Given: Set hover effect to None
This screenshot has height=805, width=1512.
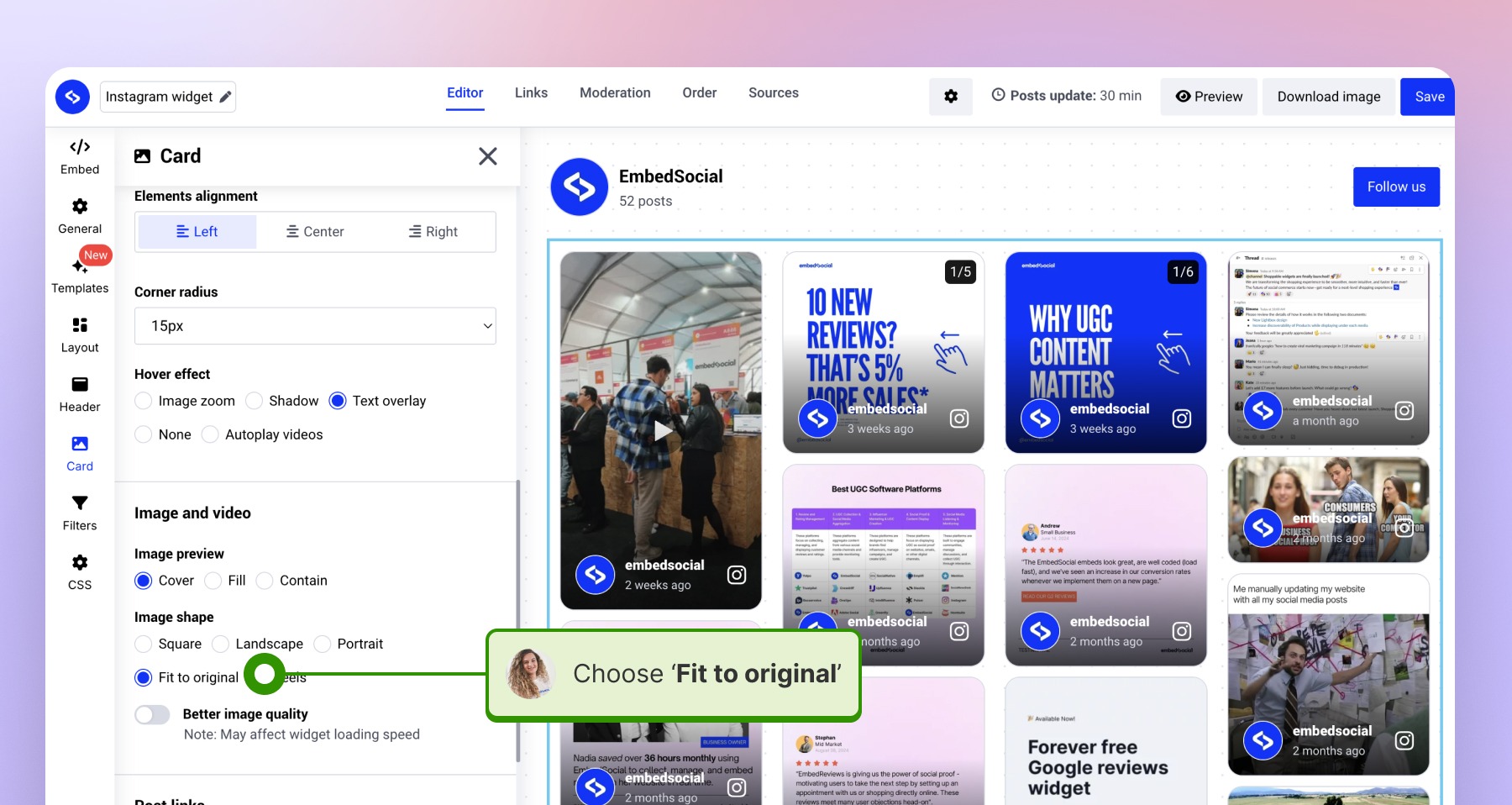Looking at the screenshot, I should 144,434.
